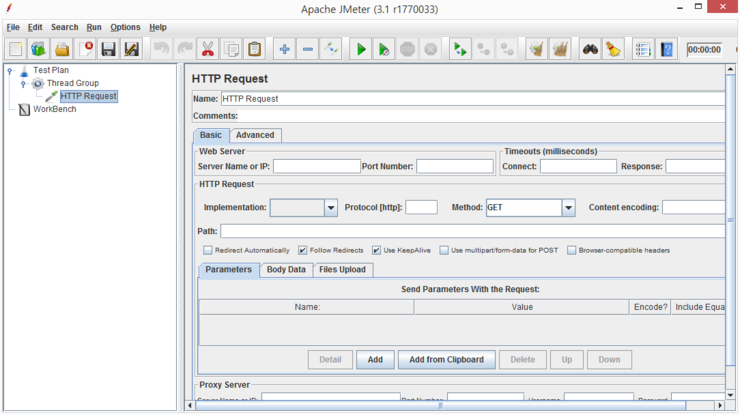Click the Stop test icon

[407, 49]
